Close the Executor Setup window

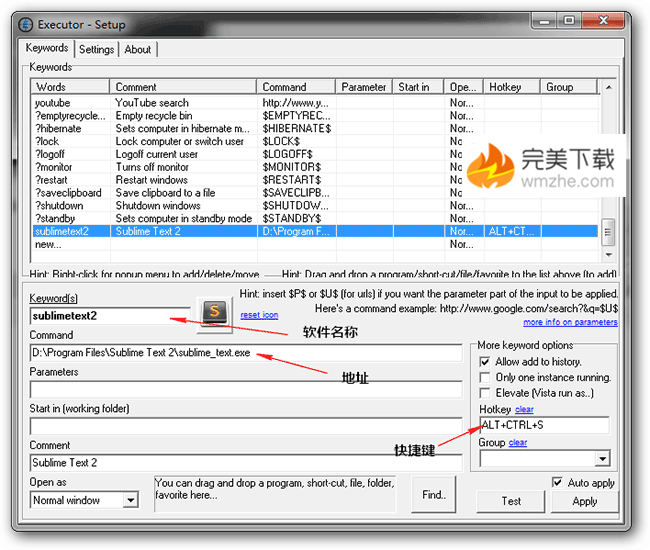coord(603,20)
